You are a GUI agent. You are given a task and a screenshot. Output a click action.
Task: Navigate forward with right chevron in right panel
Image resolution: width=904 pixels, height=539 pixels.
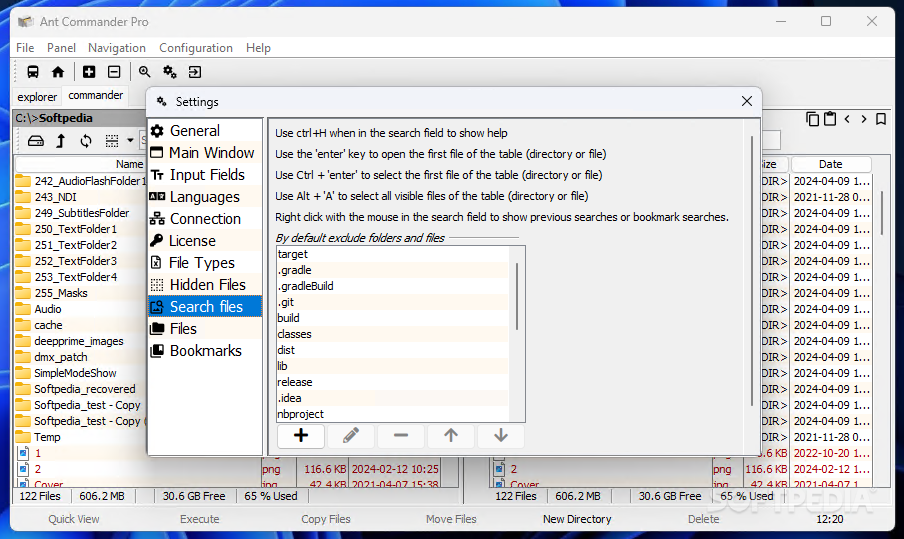coord(864,119)
